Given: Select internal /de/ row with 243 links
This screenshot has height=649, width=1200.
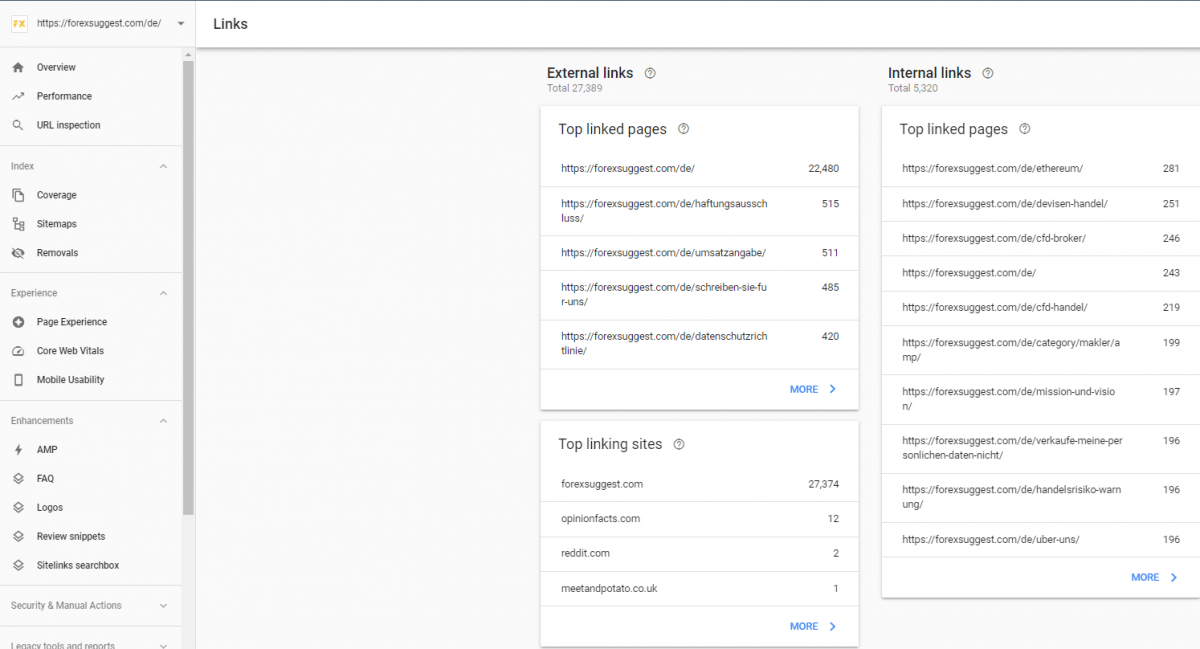Looking at the screenshot, I should point(1040,273).
